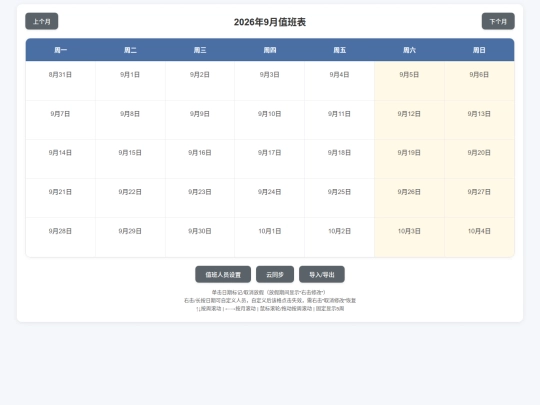Select the 9月22日 date cell
Image resolution: width=540 pixels, height=405 pixels.
(130, 198)
